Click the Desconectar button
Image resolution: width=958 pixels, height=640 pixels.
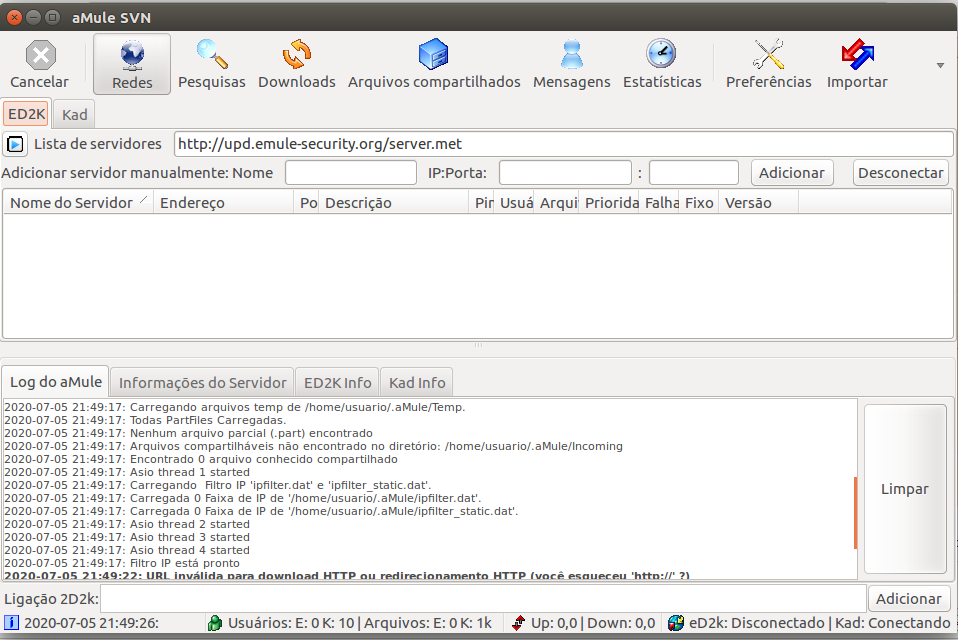pyautogui.click(x=900, y=173)
